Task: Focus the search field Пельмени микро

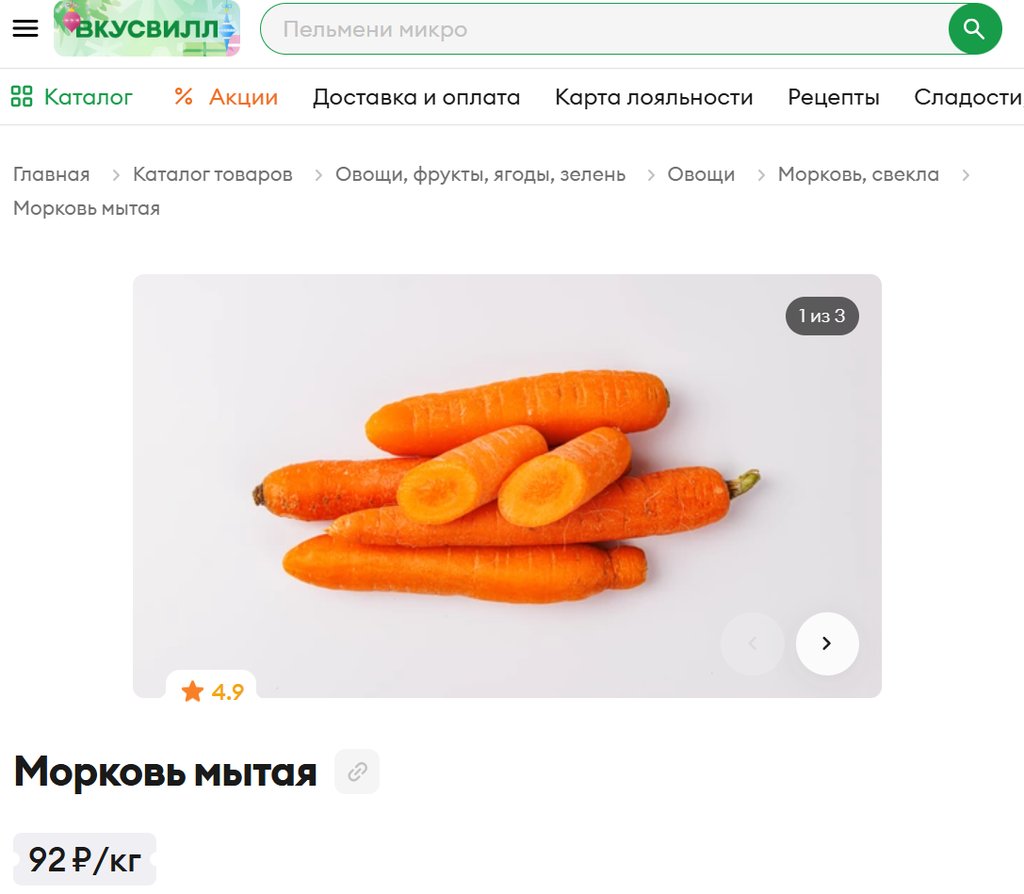Action: (x=604, y=29)
